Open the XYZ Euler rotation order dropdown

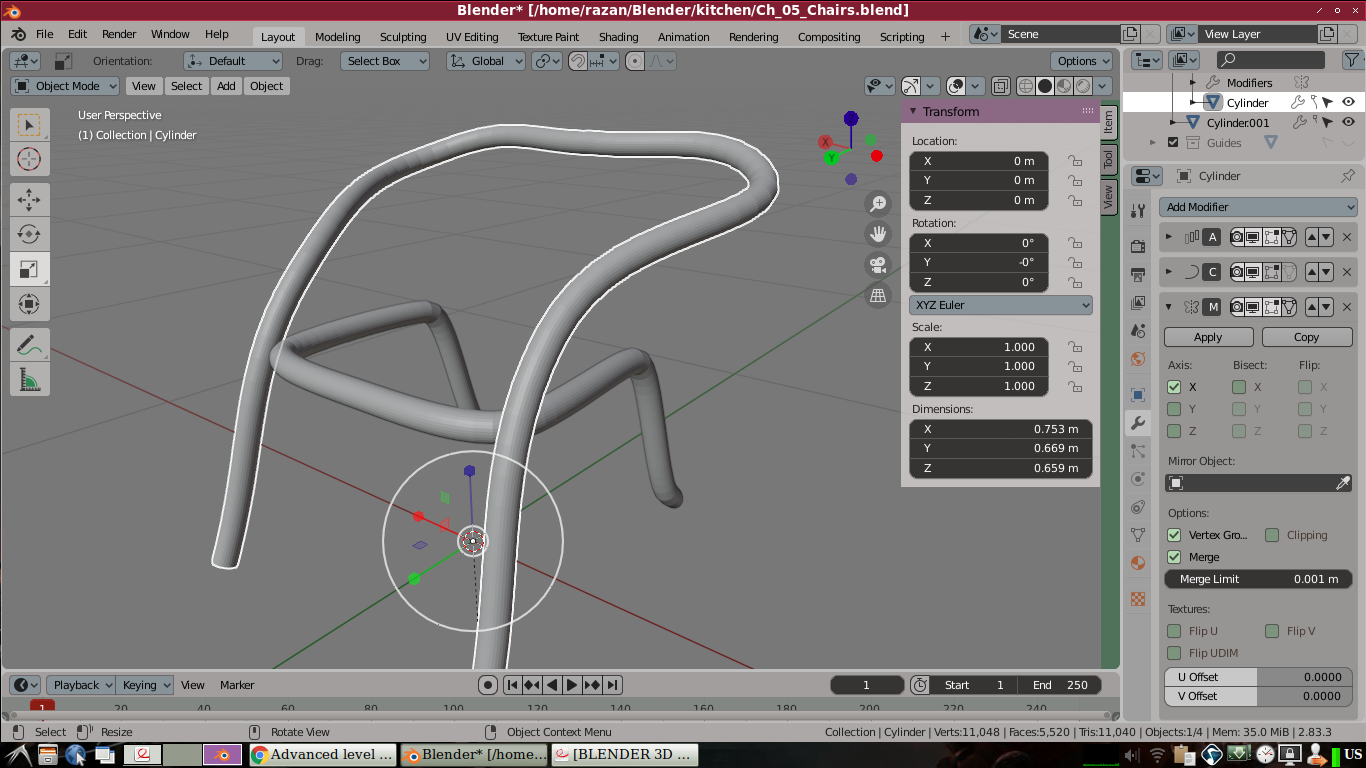(x=1000, y=304)
